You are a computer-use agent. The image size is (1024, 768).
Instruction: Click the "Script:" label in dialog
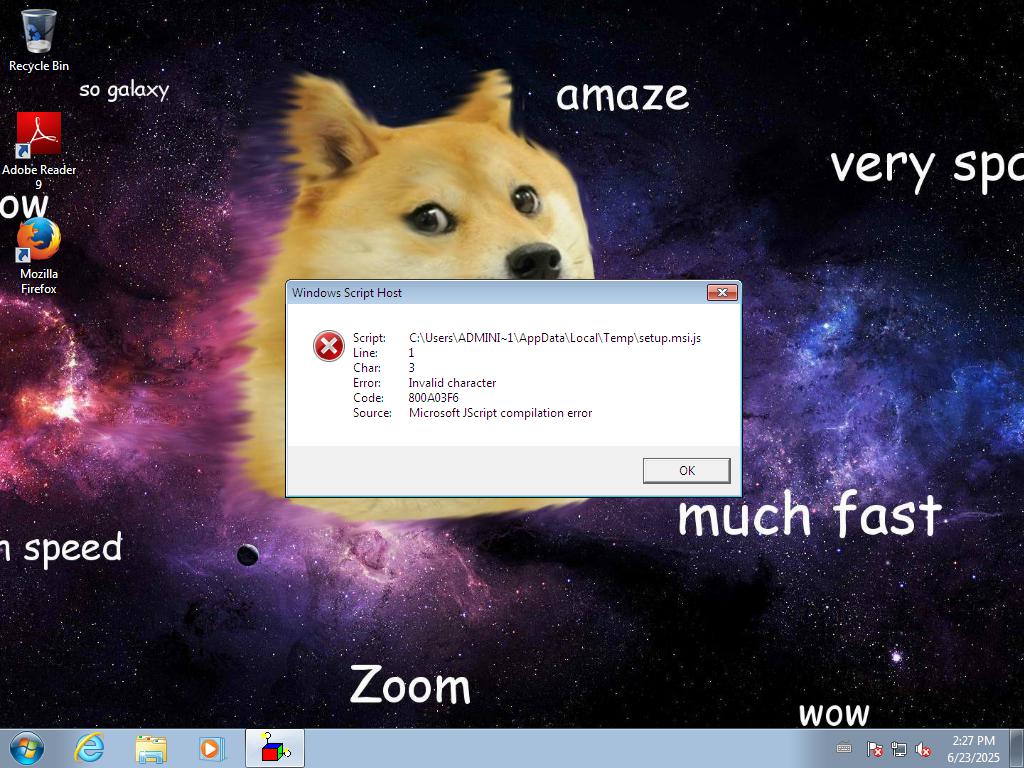(x=370, y=338)
